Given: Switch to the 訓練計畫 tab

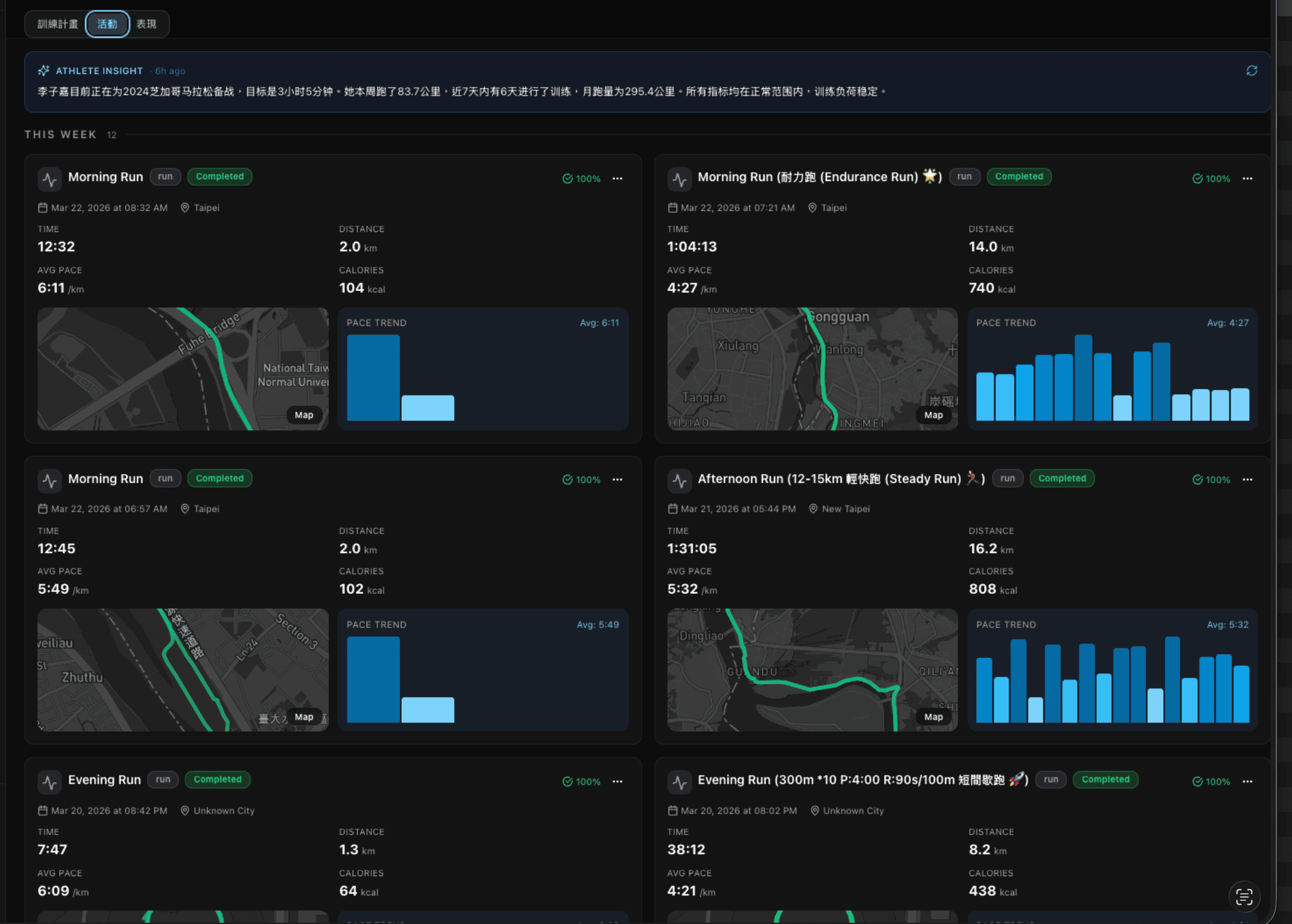Looking at the screenshot, I should 57,24.
